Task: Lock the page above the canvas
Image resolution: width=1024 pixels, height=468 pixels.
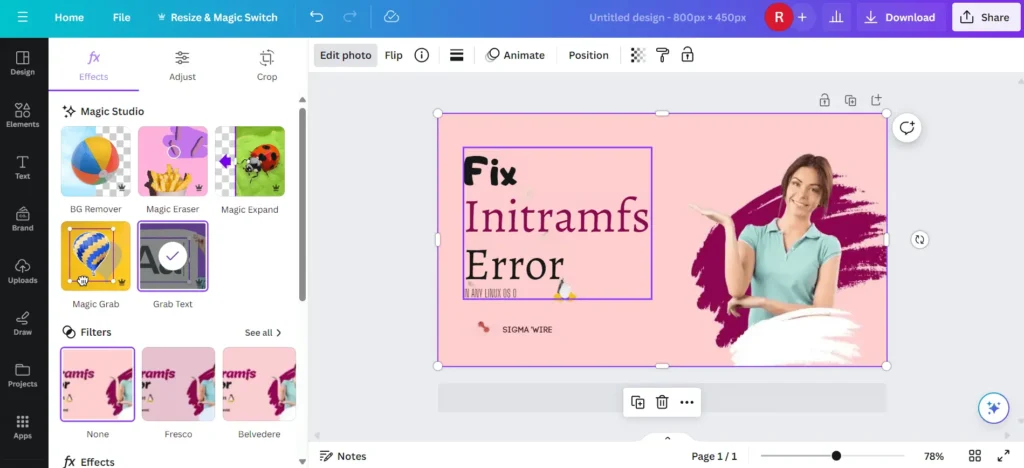Action: (824, 101)
